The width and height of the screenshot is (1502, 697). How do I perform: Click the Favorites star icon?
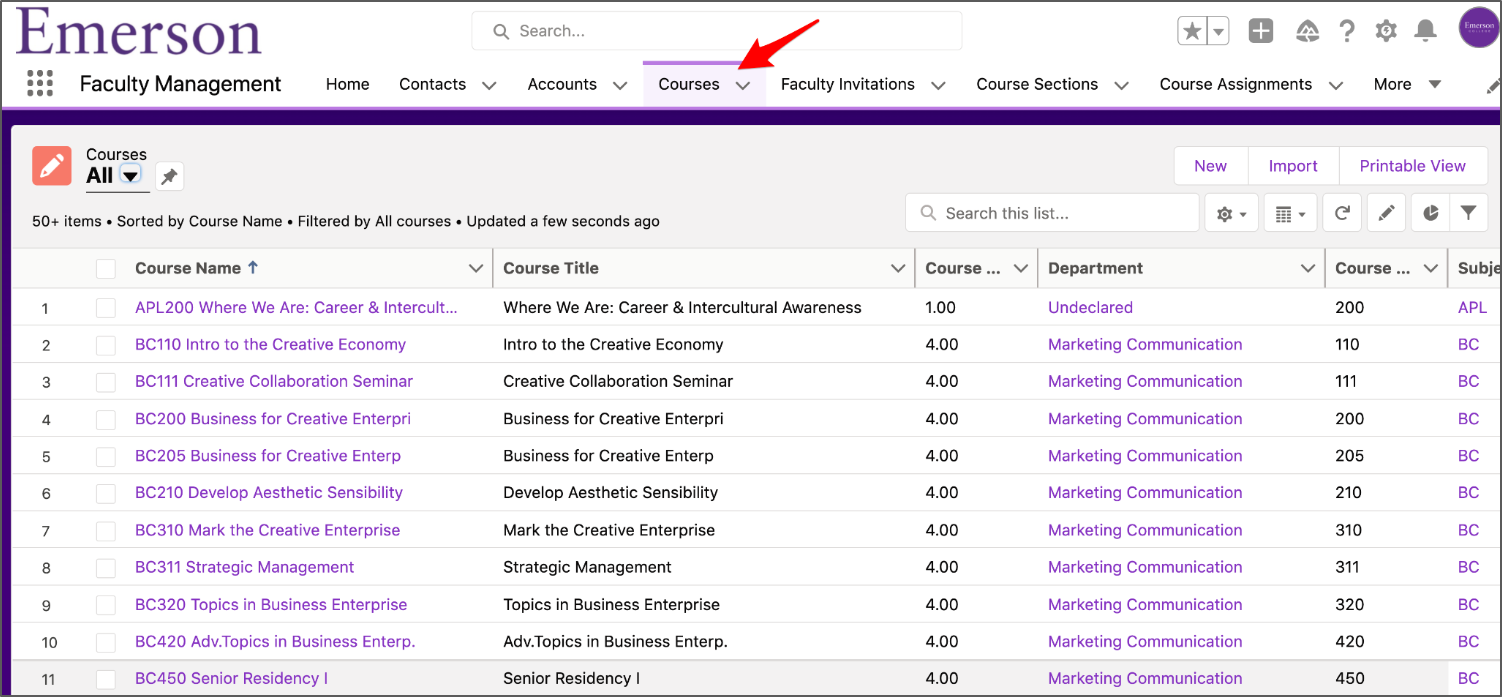point(1193,31)
